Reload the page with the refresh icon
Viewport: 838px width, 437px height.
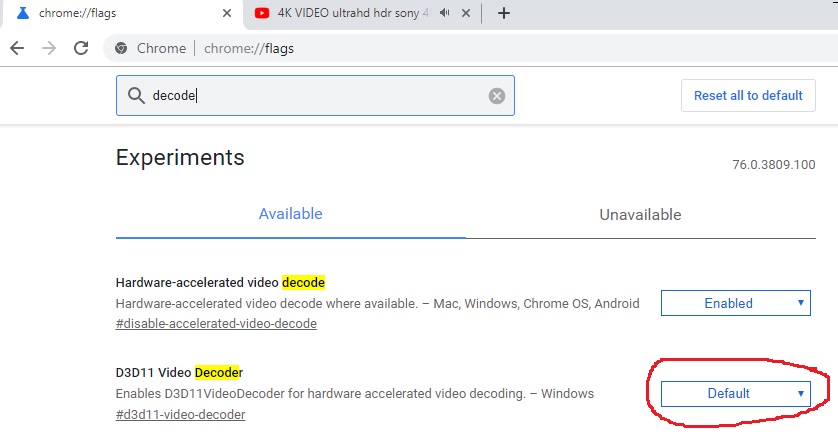click(x=81, y=48)
